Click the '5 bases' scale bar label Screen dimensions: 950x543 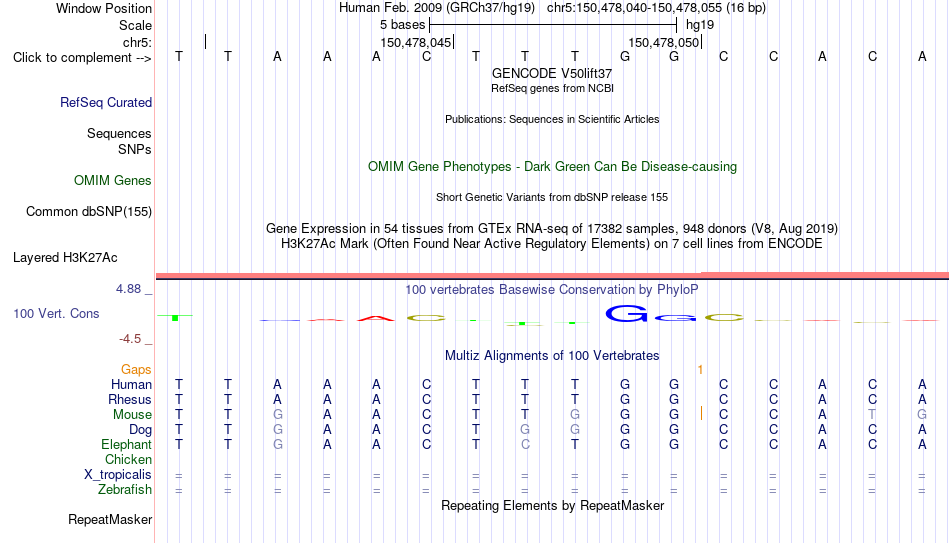402,25
